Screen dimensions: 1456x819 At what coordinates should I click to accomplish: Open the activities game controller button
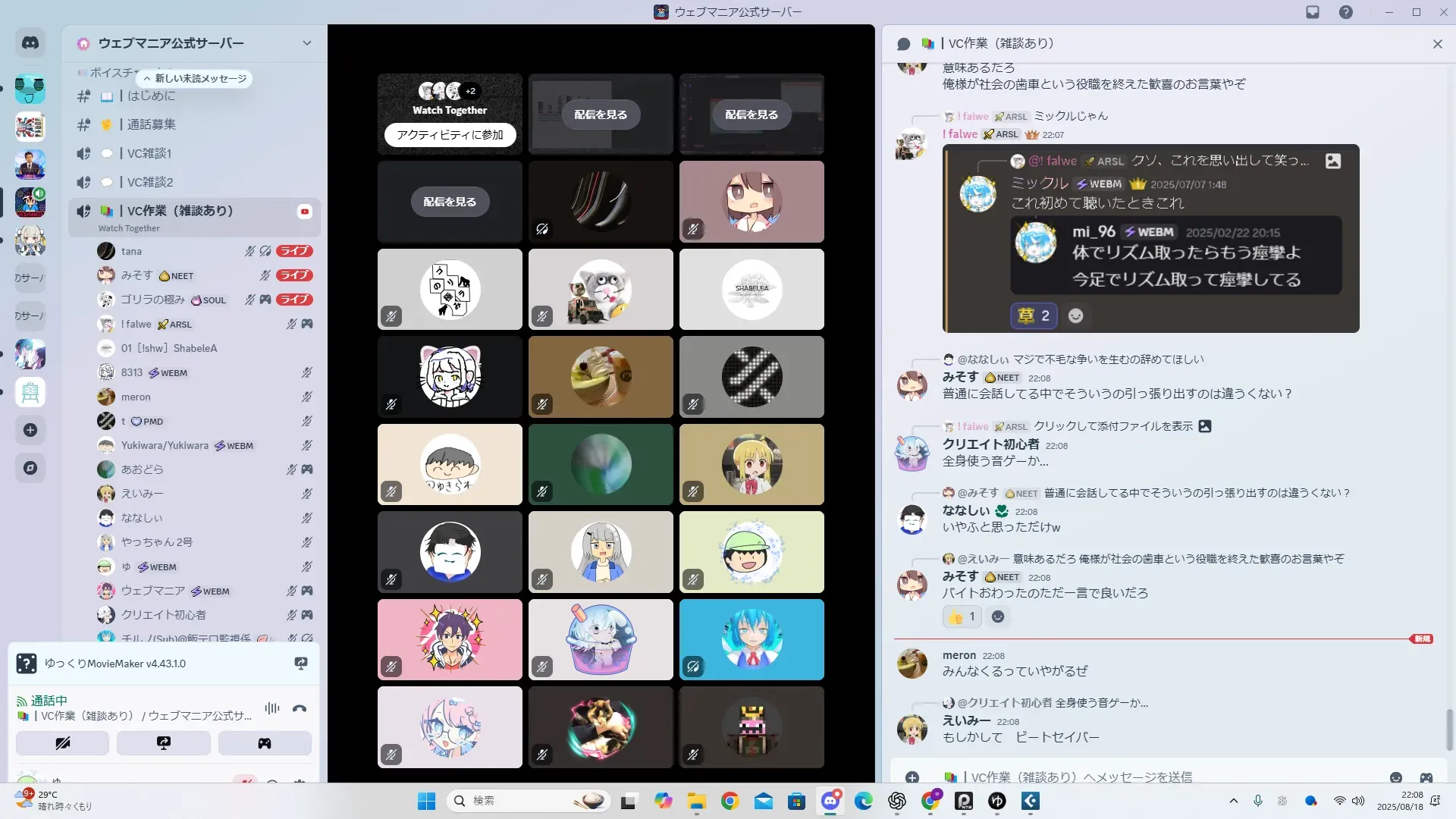[x=264, y=743]
